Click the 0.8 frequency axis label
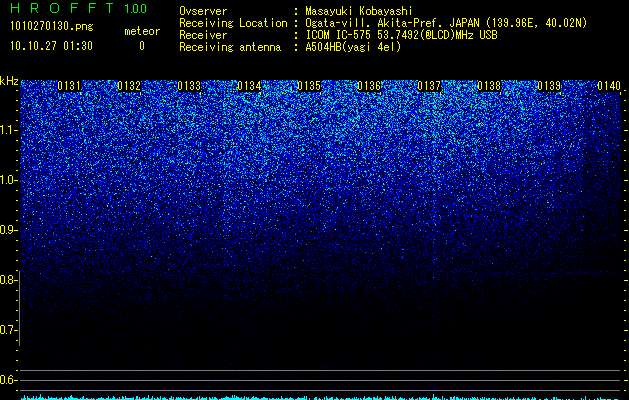The height and width of the screenshot is (400, 629). (x=8, y=280)
